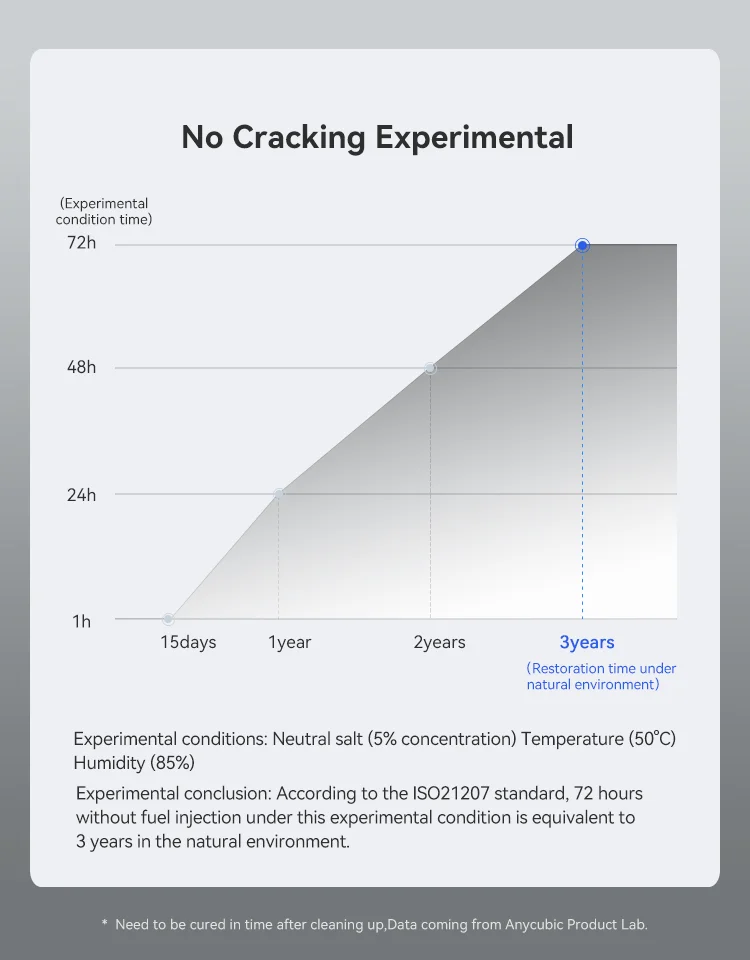
Task: Click the Anycubic Product Lab footnote
Action: tap(375, 924)
